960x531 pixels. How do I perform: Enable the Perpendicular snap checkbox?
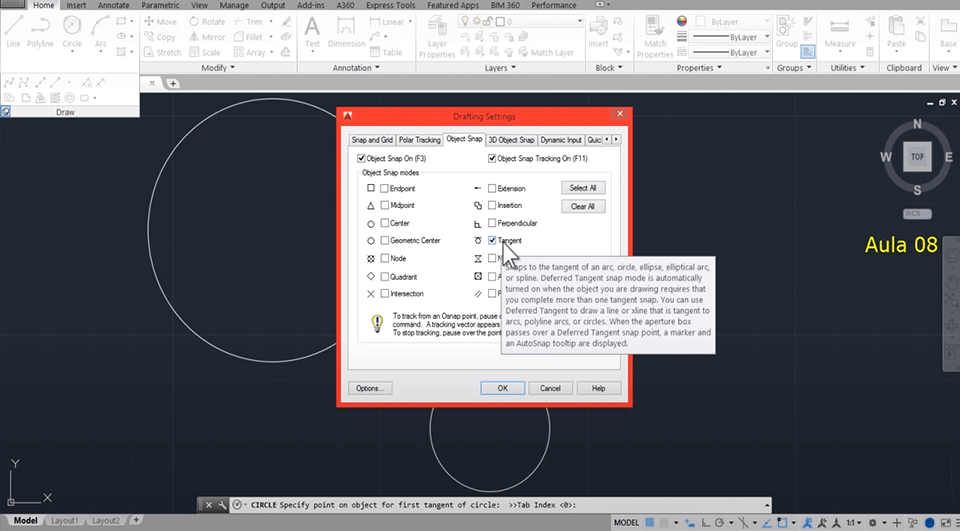(x=492, y=223)
